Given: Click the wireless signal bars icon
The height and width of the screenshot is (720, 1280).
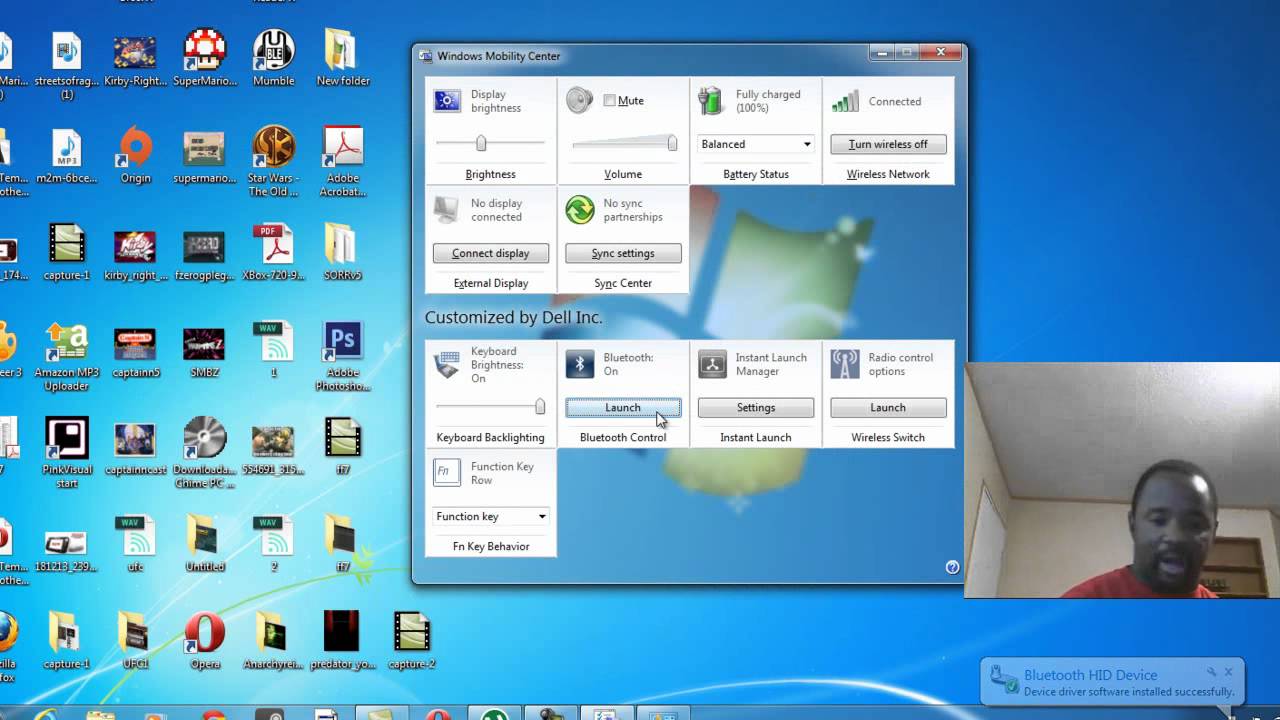Looking at the screenshot, I should [845, 101].
